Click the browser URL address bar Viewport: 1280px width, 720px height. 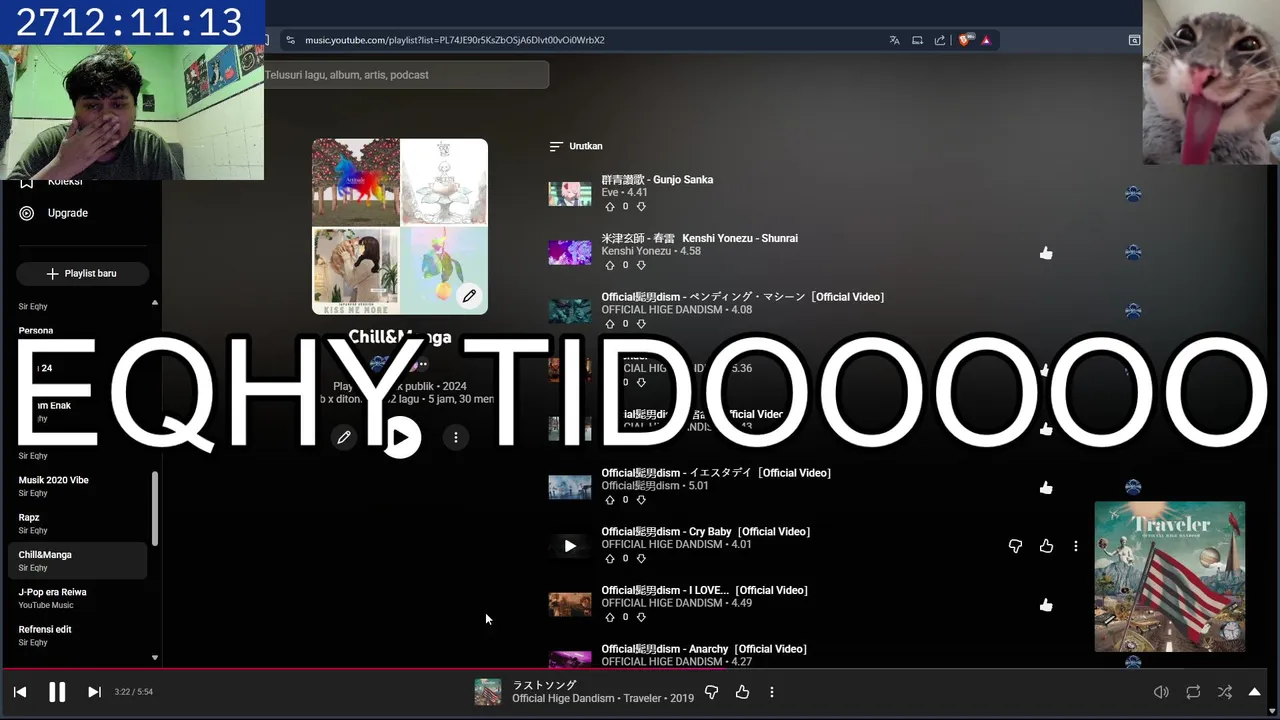point(590,40)
